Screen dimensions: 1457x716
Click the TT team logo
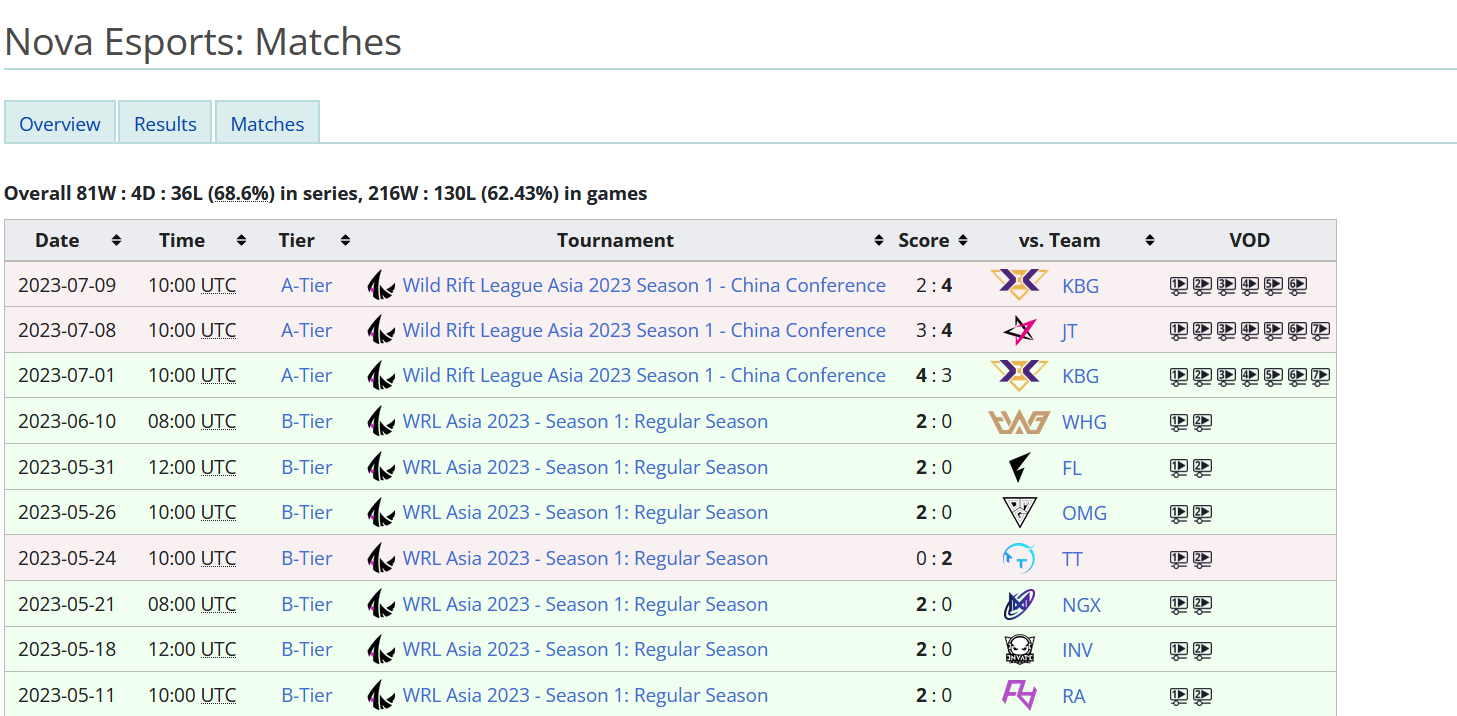[x=1019, y=558]
